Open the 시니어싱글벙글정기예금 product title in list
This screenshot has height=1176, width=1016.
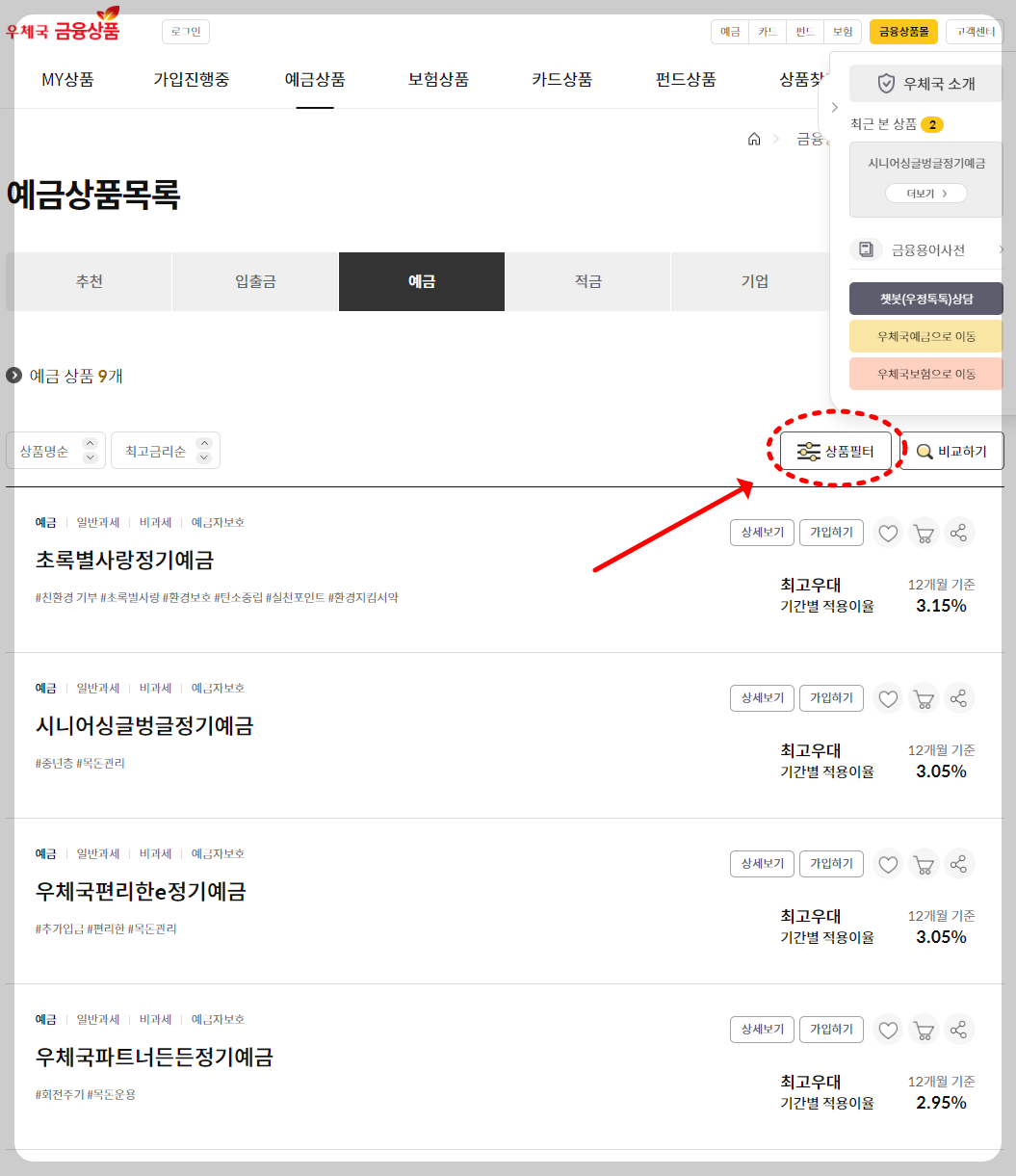pos(144,725)
